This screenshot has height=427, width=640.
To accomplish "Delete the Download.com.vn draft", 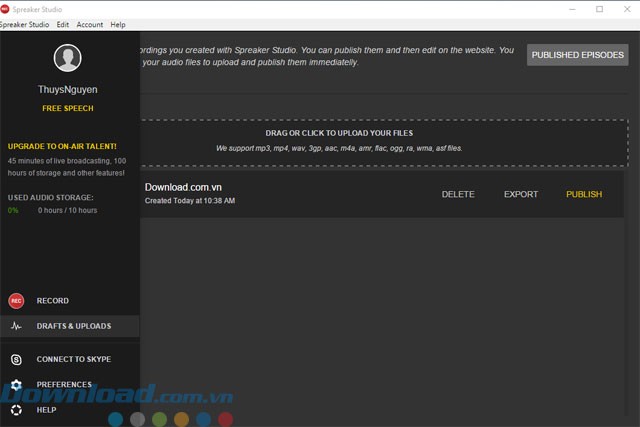I will pyautogui.click(x=458, y=194).
